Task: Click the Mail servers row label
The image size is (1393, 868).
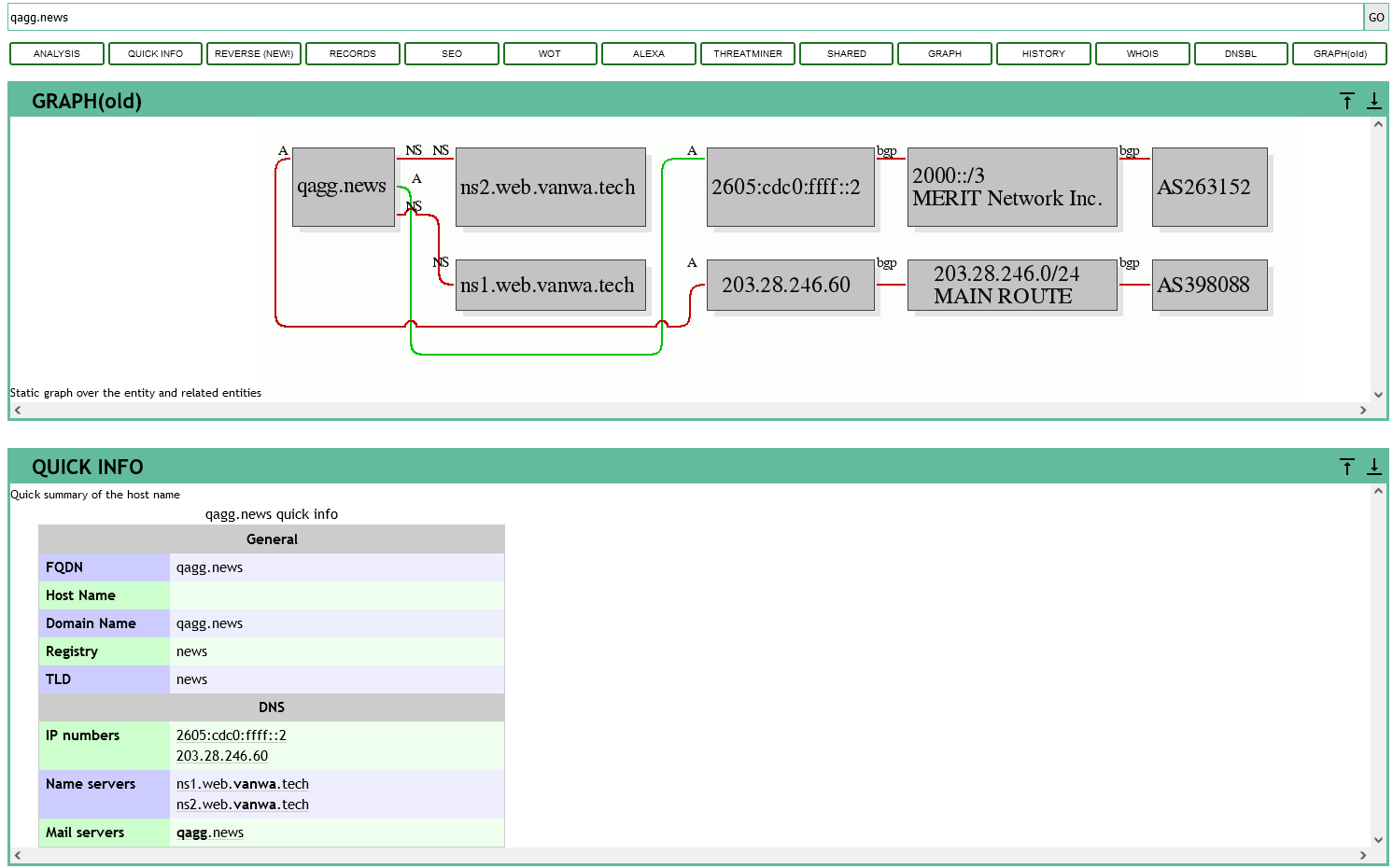Action: [85, 833]
